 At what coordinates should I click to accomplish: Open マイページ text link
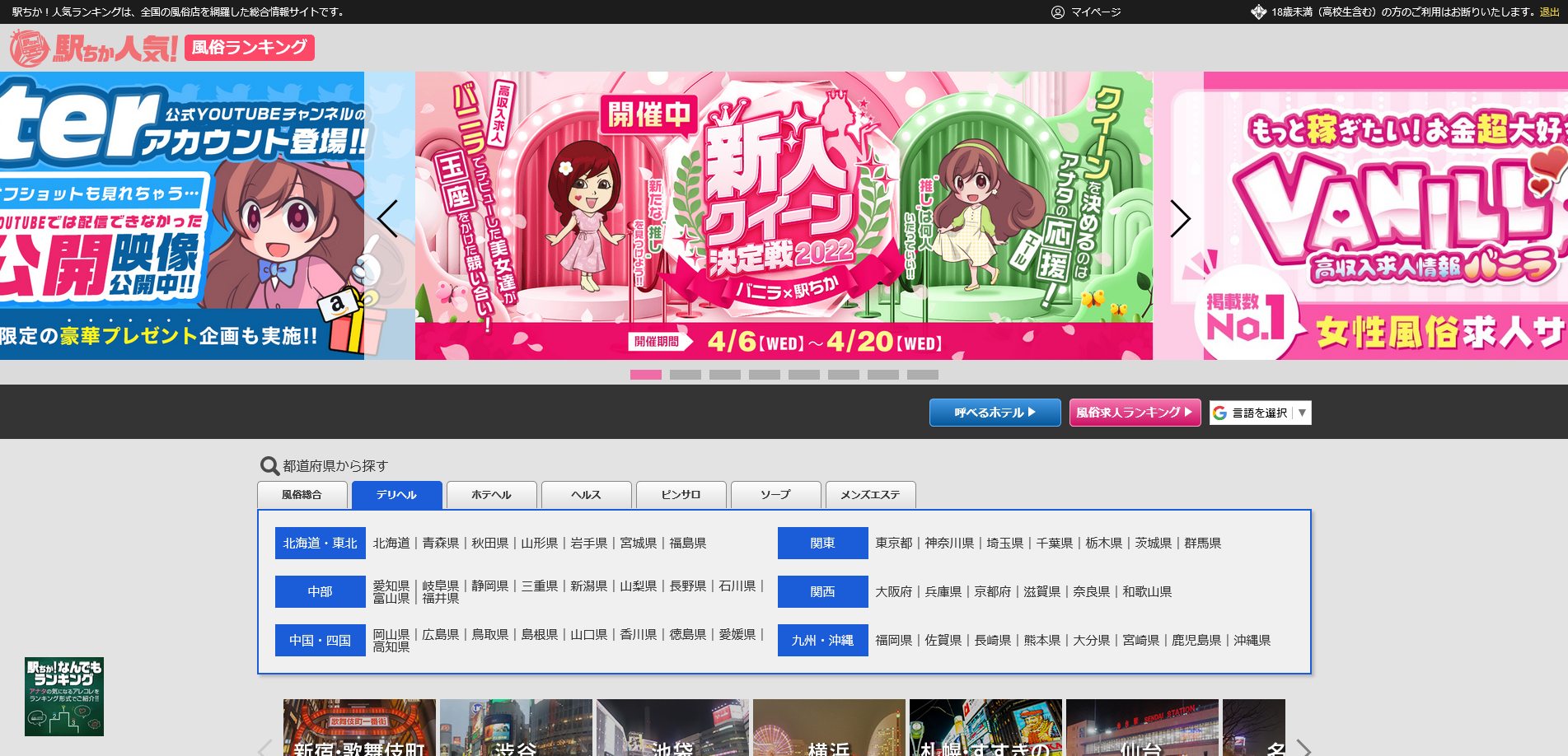(x=1096, y=12)
